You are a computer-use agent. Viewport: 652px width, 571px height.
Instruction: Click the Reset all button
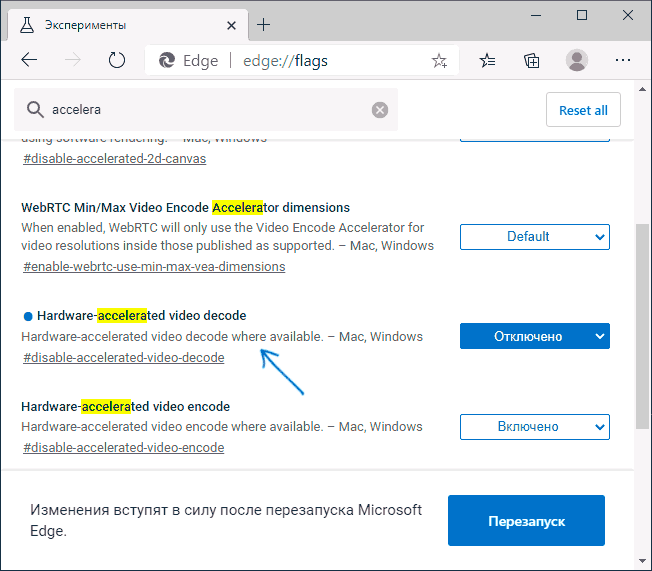[583, 110]
